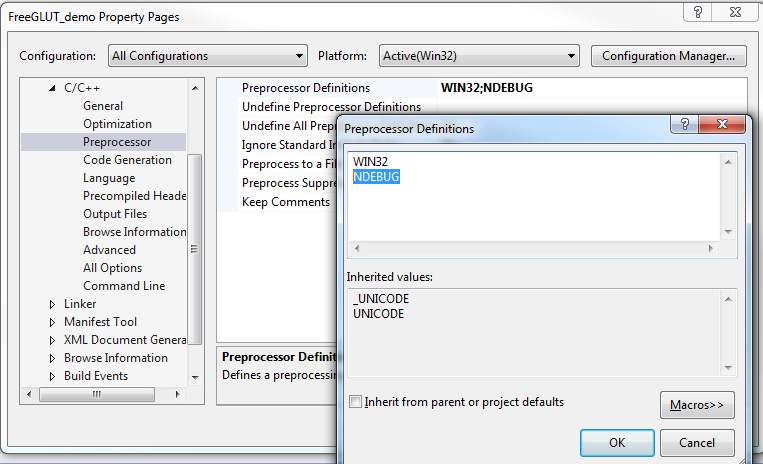Click the tree horizontal scroll left arrow
The width and height of the screenshot is (763, 464).
[x=29, y=394]
